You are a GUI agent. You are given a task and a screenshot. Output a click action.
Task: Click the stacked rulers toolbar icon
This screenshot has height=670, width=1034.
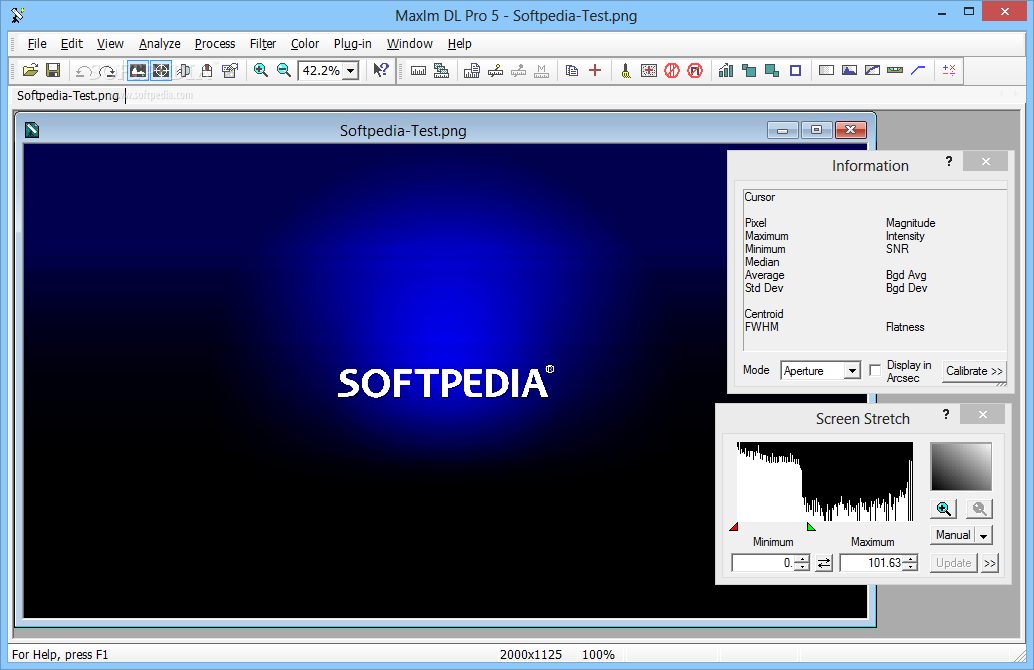pos(441,71)
